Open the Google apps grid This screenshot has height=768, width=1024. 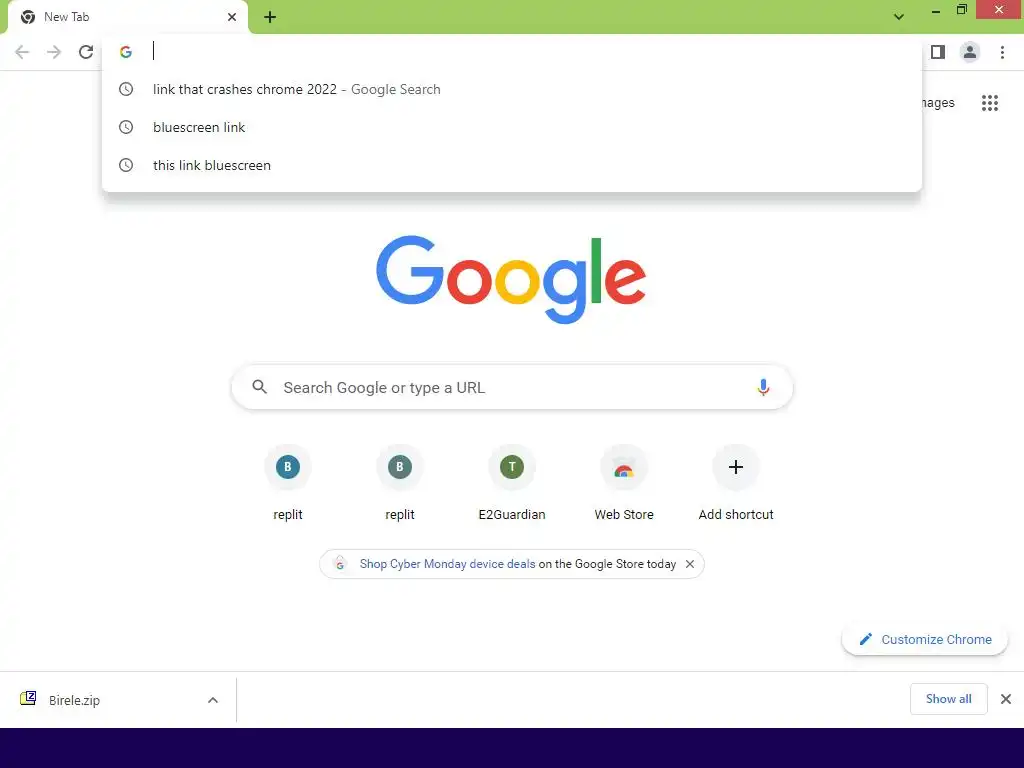pyautogui.click(x=990, y=103)
